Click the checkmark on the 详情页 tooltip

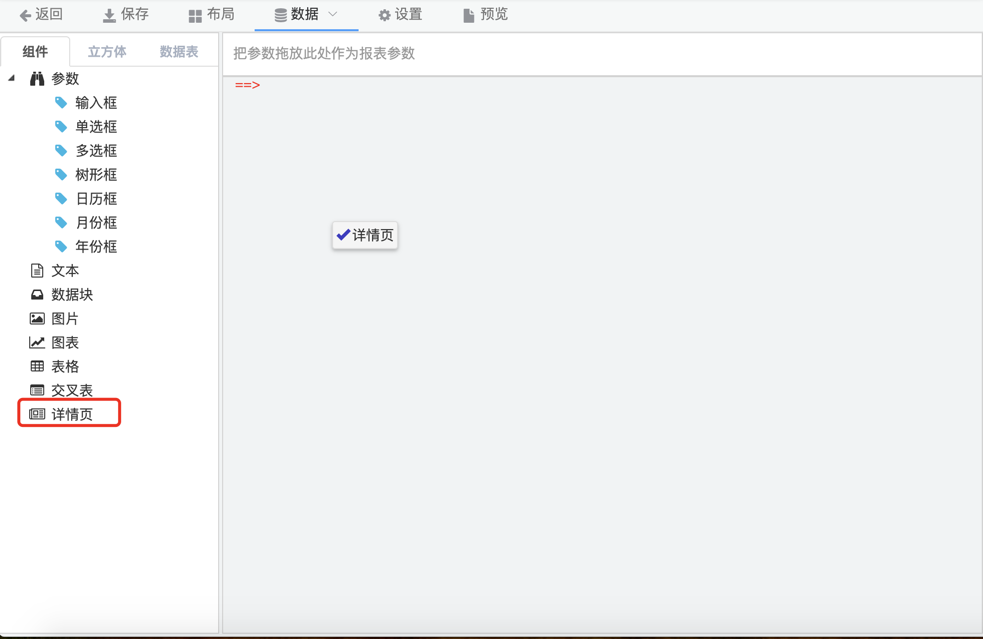click(343, 235)
